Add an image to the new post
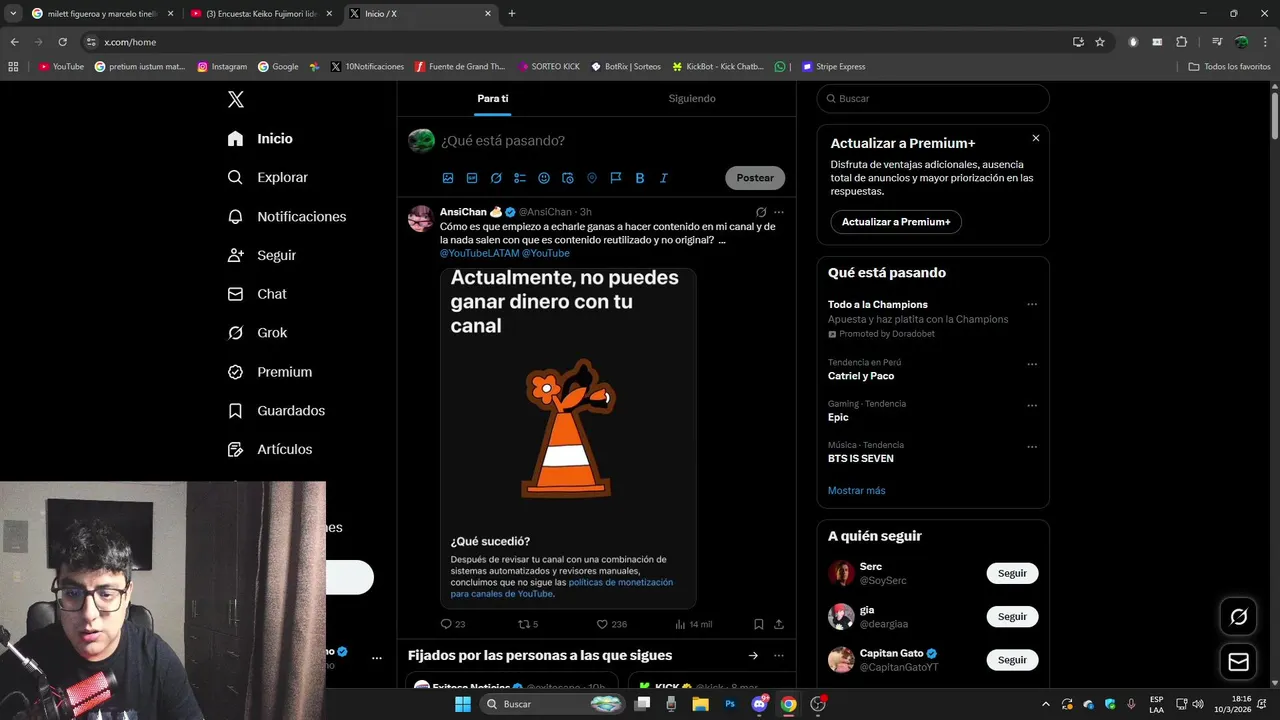The height and width of the screenshot is (720, 1280). tap(448, 178)
